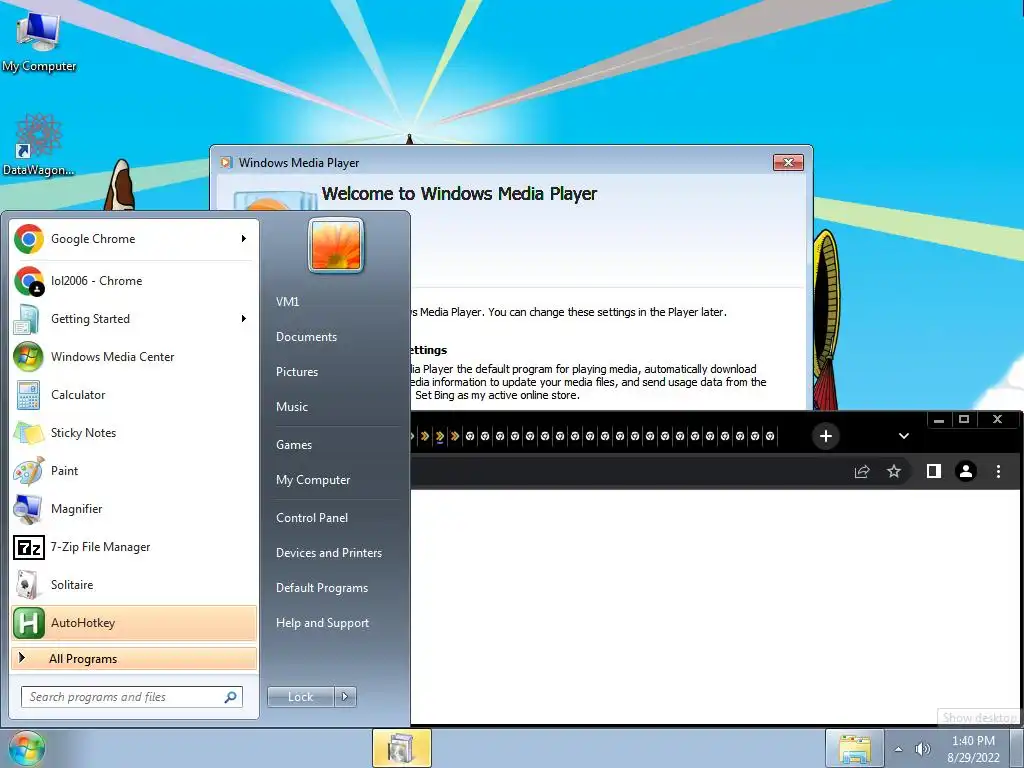This screenshot has height=768, width=1024.
Task: Open Devices and Printers
Action: 328,553
